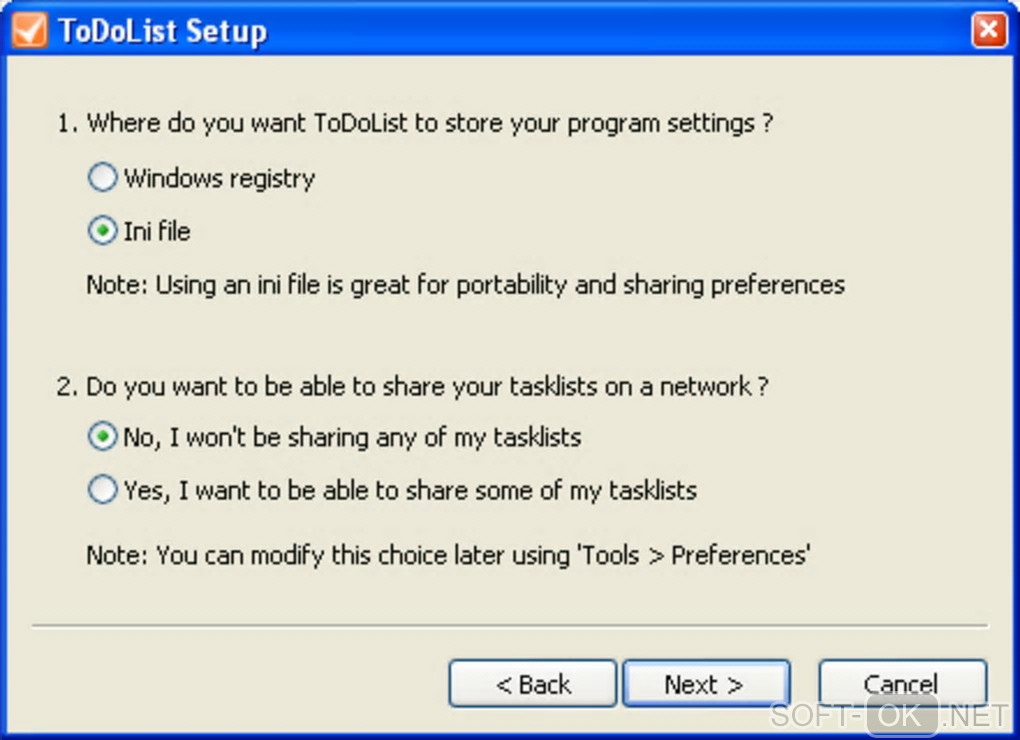Click the 'Yes, I want to be able to share' label
The width and height of the screenshot is (1020, 740).
tap(410, 490)
